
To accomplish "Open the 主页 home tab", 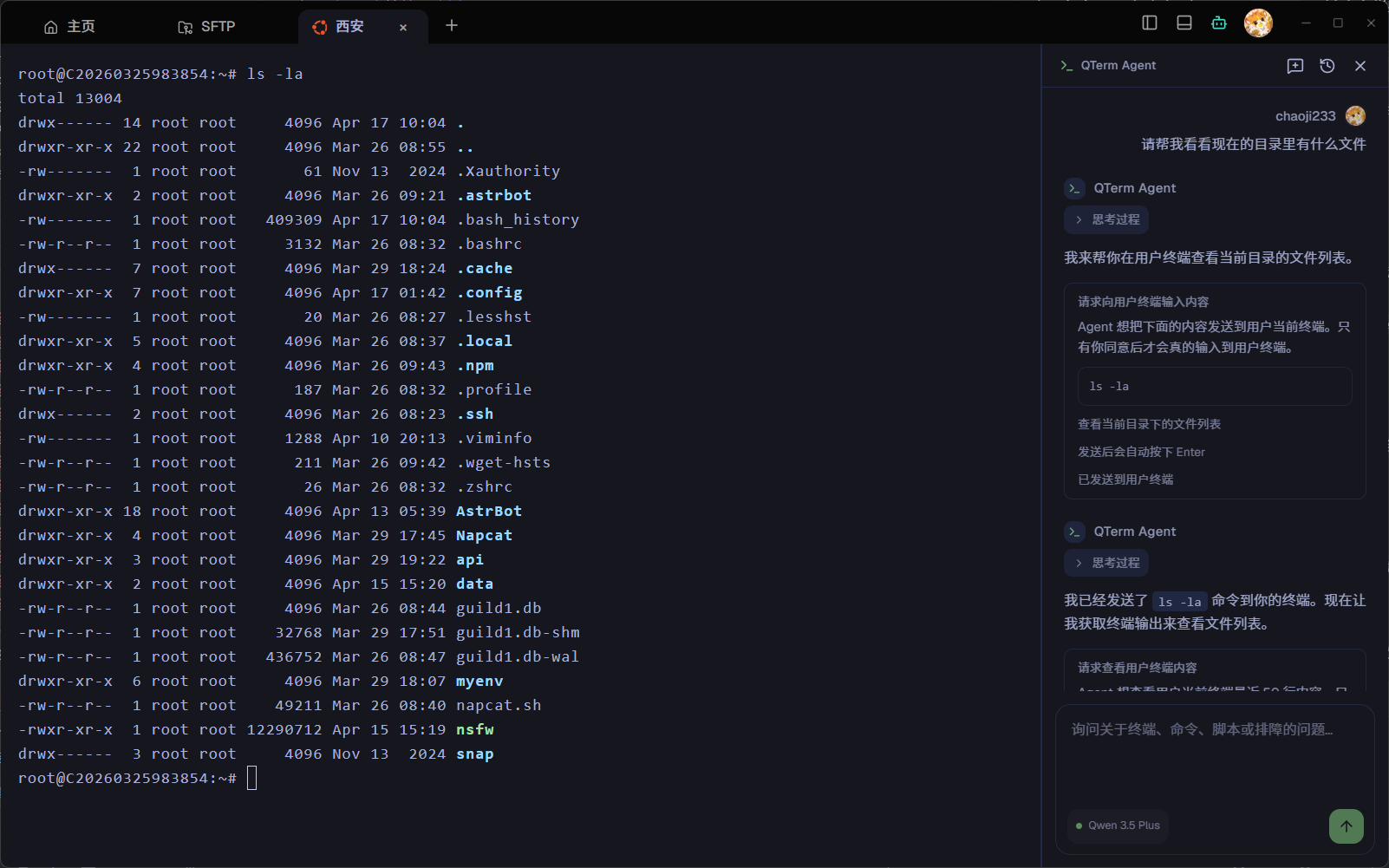I will pos(69,27).
